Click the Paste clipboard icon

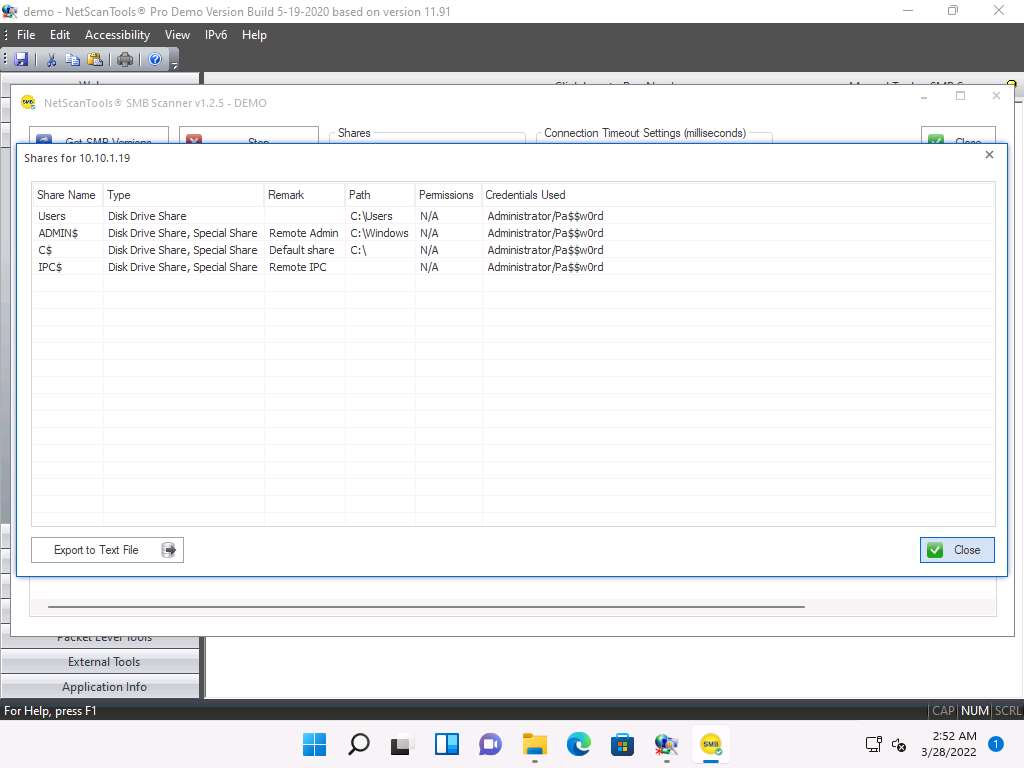(x=95, y=60)
